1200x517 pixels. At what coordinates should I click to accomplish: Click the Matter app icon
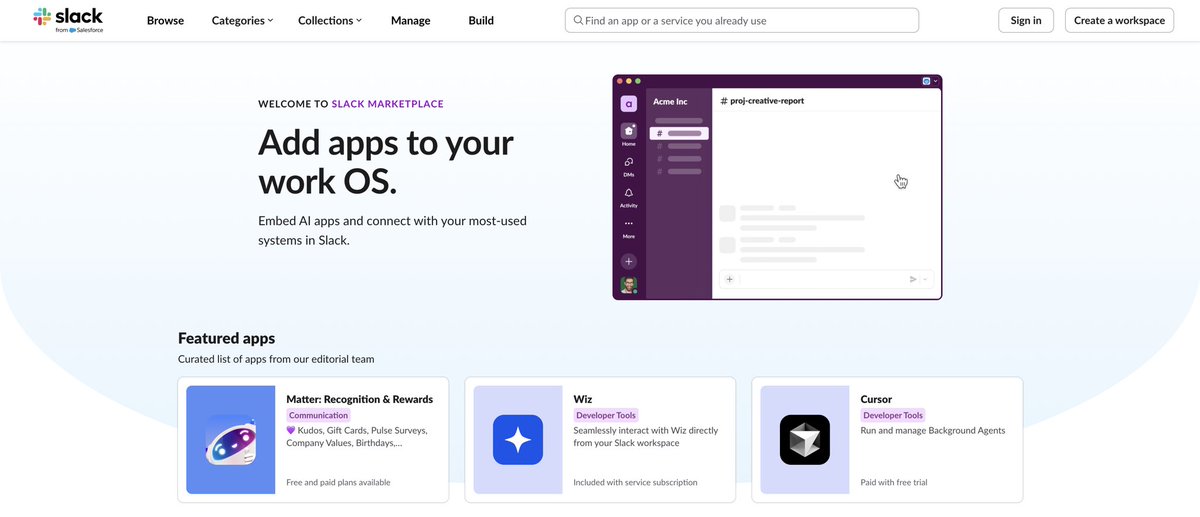pos(231,440)
